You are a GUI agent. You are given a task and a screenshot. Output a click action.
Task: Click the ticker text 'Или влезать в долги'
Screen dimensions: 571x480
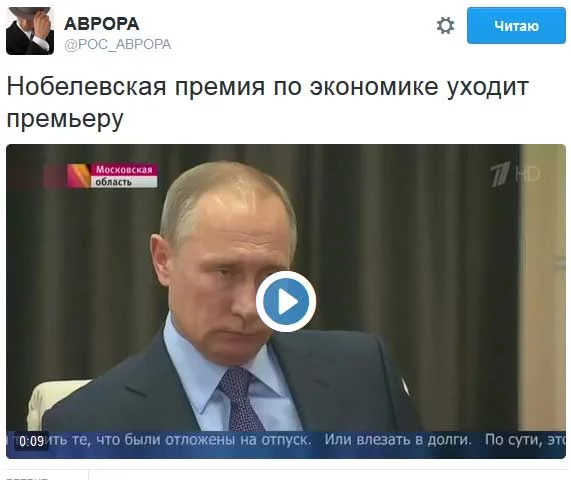(398, 440)
